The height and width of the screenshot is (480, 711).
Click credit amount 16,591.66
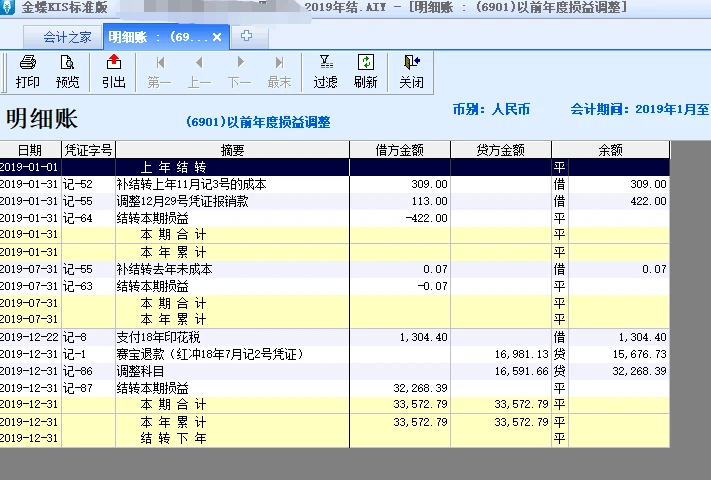click(521, 371)
